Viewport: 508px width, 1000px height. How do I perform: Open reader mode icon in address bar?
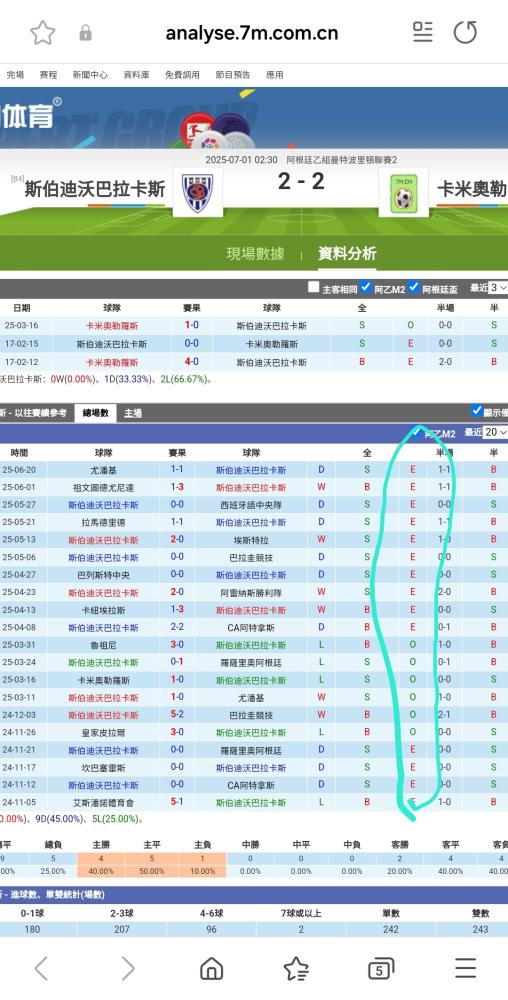pyautogui.click(x=423, y=32)
